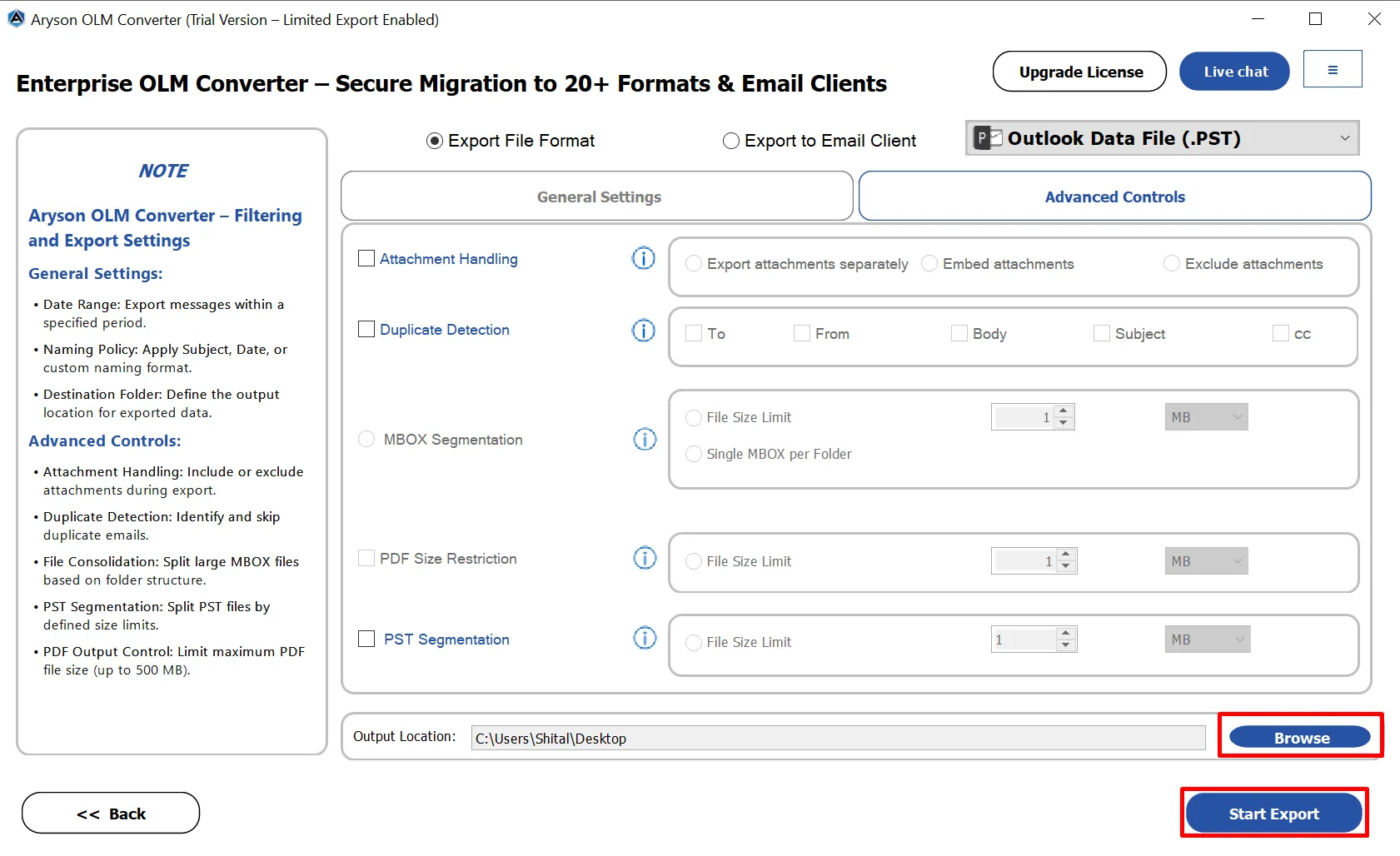Click the info icon beside Duplicate Detection
This screenshot has width=1400, height=856.
pyautogui.click(x=643, y=331)
